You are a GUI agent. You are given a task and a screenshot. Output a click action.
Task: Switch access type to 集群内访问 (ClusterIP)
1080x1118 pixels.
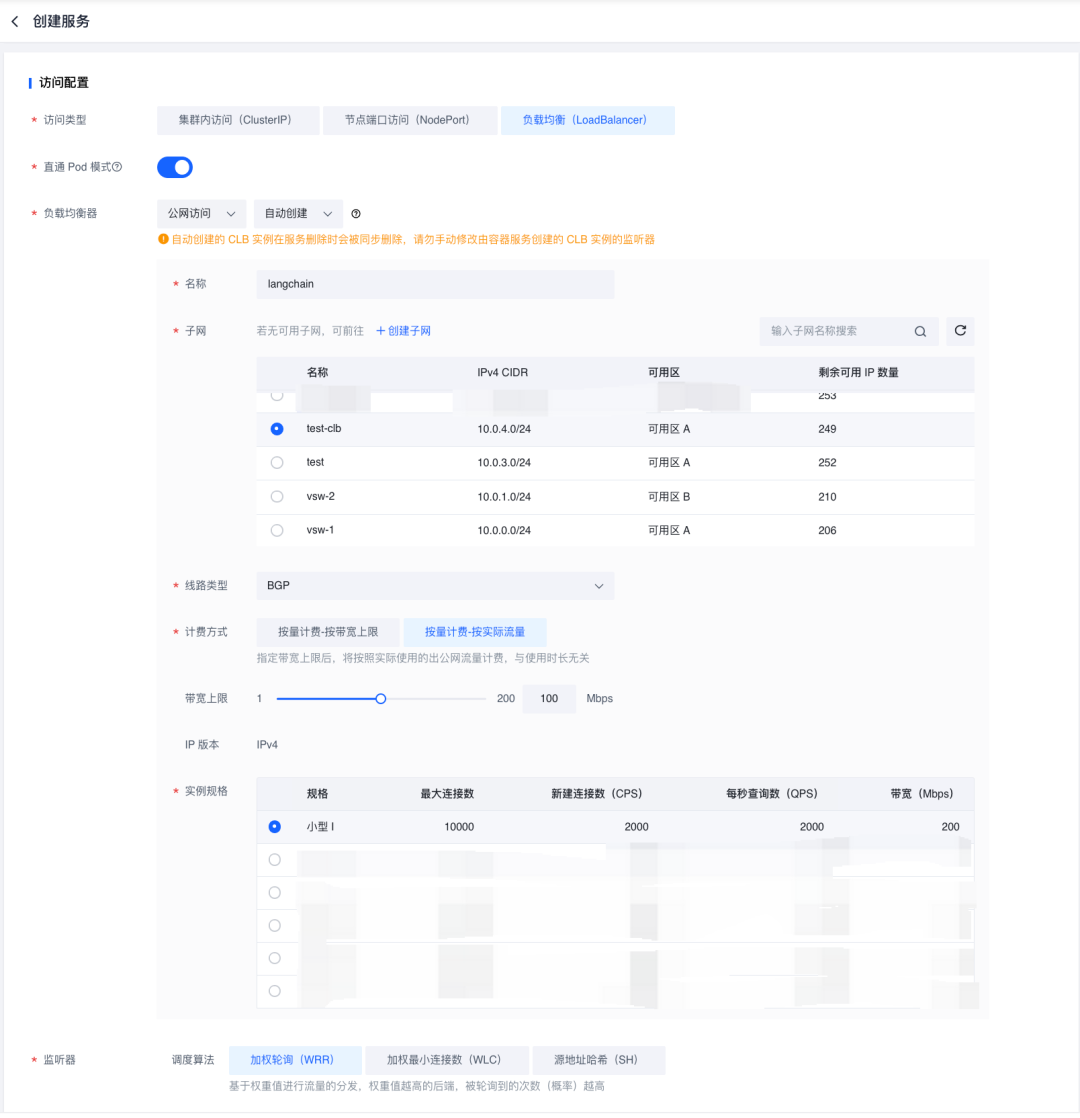[237, 120]
